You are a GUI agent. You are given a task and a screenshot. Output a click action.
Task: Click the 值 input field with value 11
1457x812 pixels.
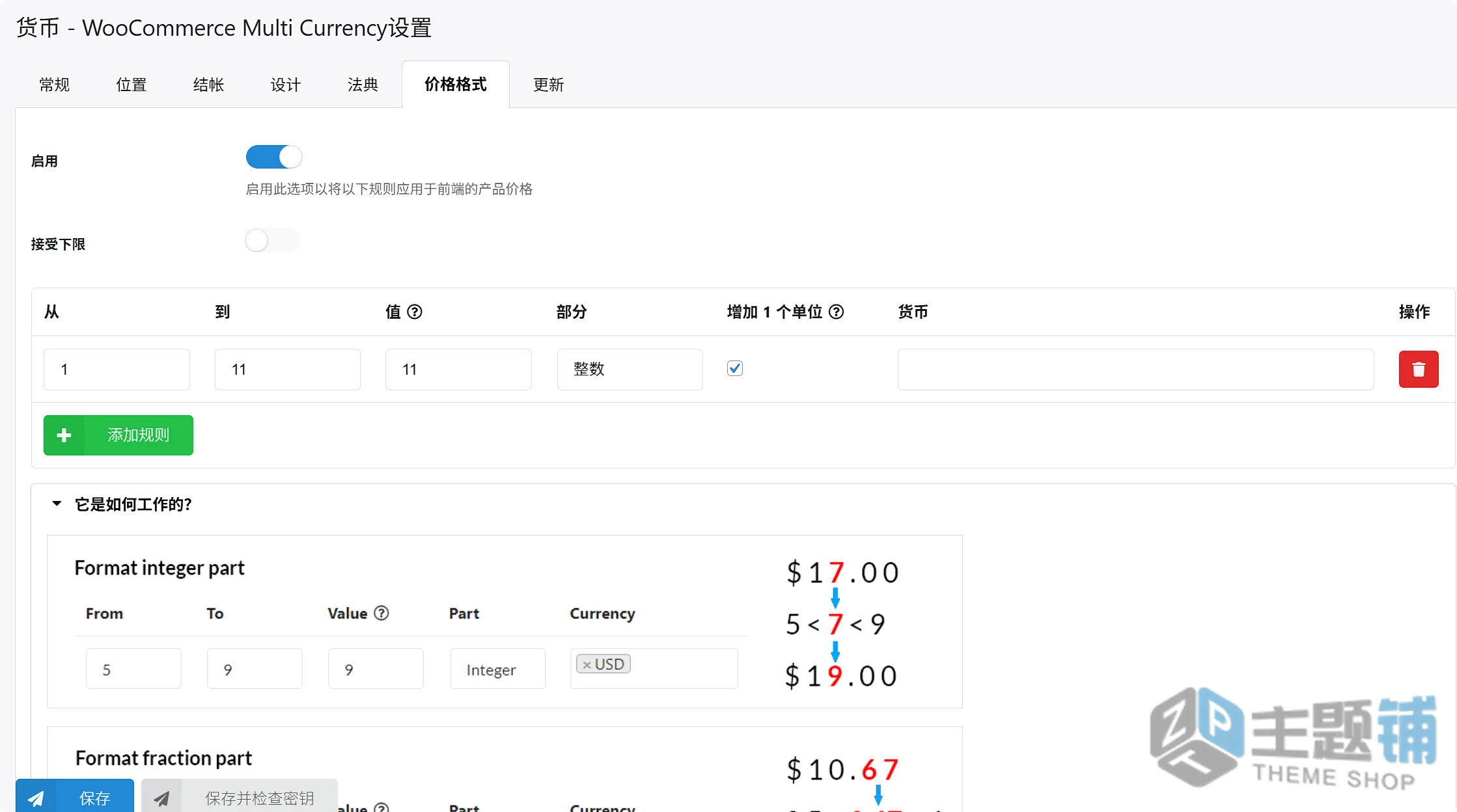pyautogui.click(x=458, y=370)
